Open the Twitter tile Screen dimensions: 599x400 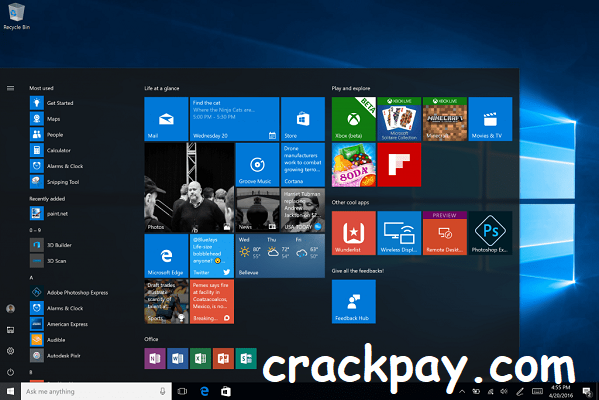pos(212,256)
